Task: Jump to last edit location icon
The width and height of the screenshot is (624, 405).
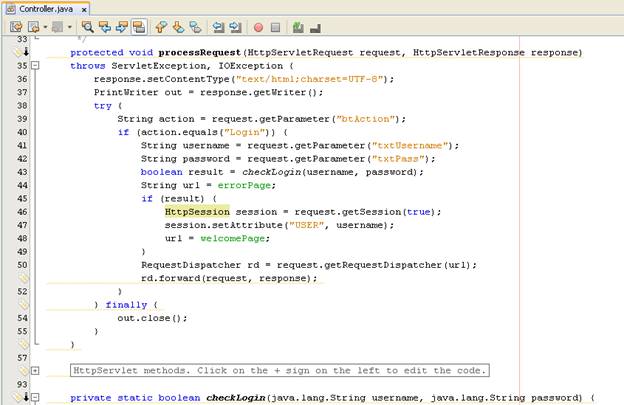Action: tap(16, 27)
